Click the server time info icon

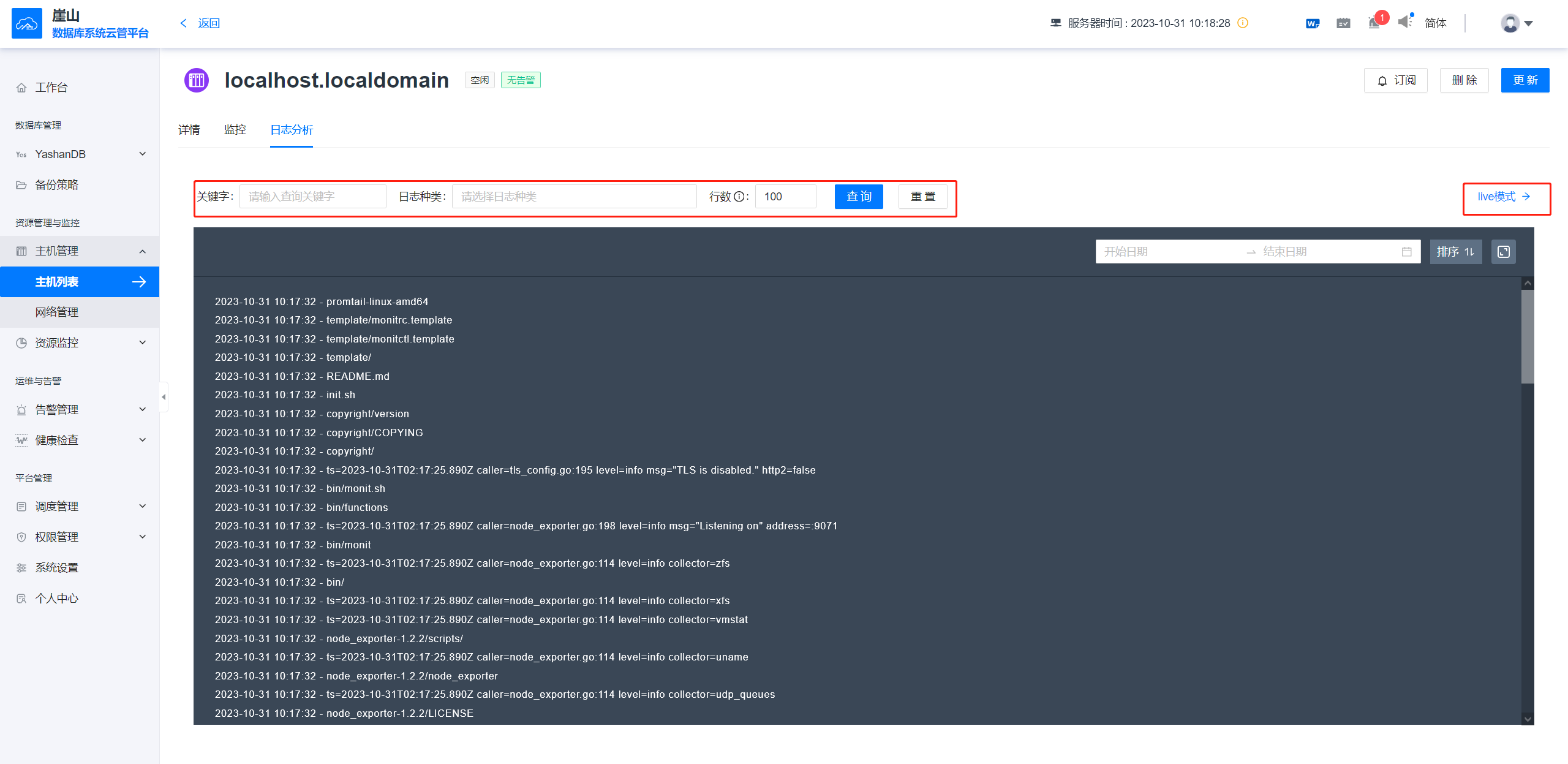coord(1243,23)
